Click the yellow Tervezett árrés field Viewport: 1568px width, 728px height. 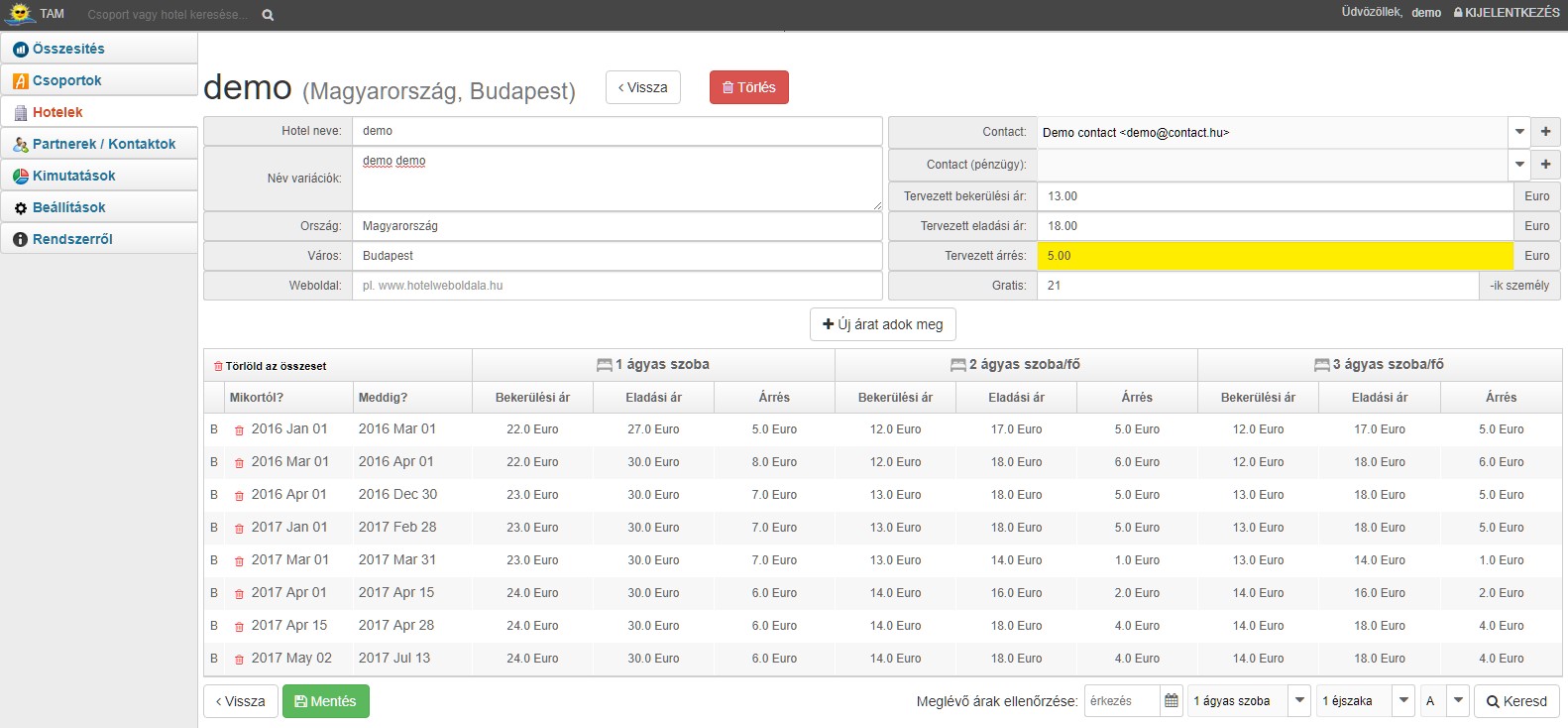pos(1274,256)
